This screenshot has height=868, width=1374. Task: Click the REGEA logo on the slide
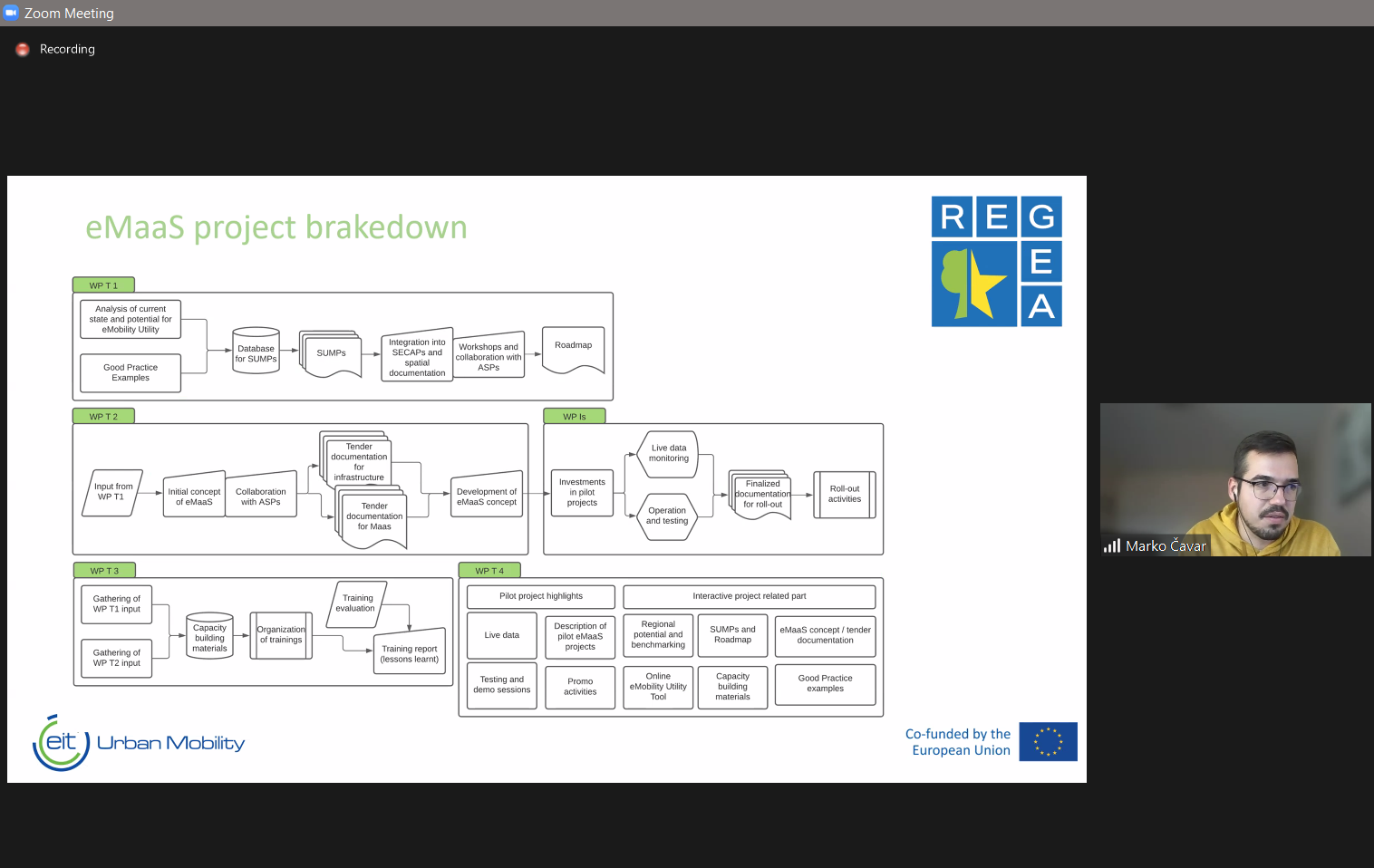996,261
